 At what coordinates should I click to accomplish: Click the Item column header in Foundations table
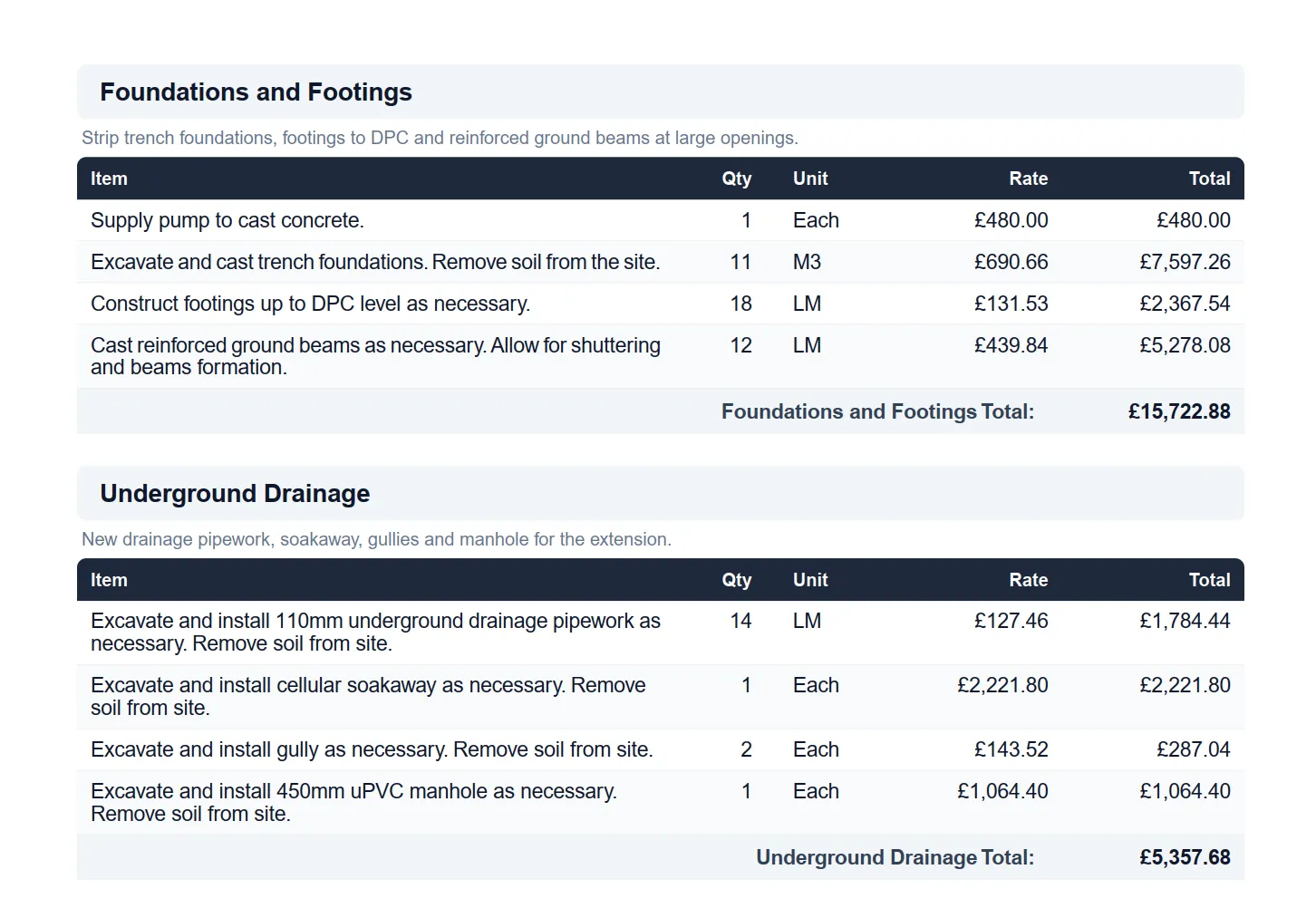(x=109, y=179)
